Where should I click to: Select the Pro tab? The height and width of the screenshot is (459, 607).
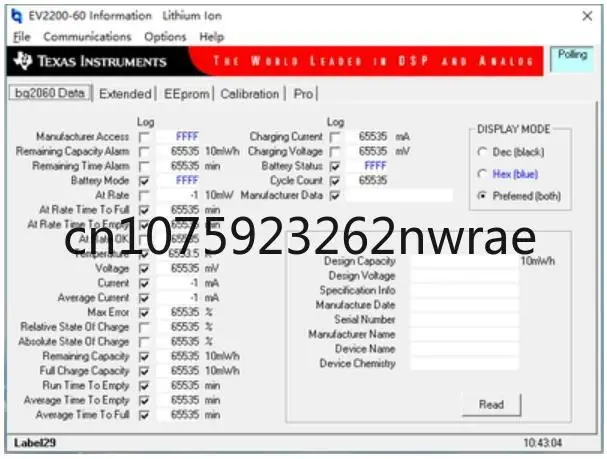pos(303,94)
